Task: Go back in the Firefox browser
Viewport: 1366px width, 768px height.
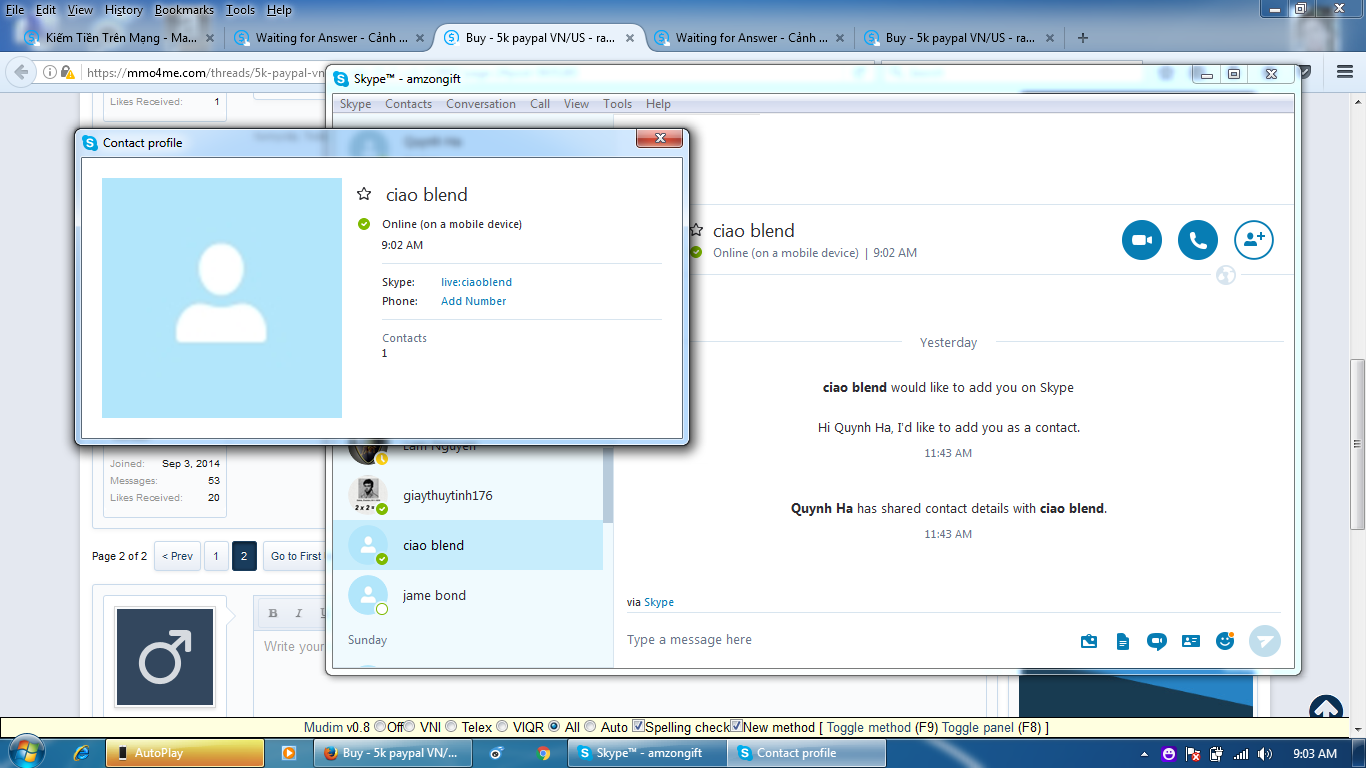Action: [22, 72]
